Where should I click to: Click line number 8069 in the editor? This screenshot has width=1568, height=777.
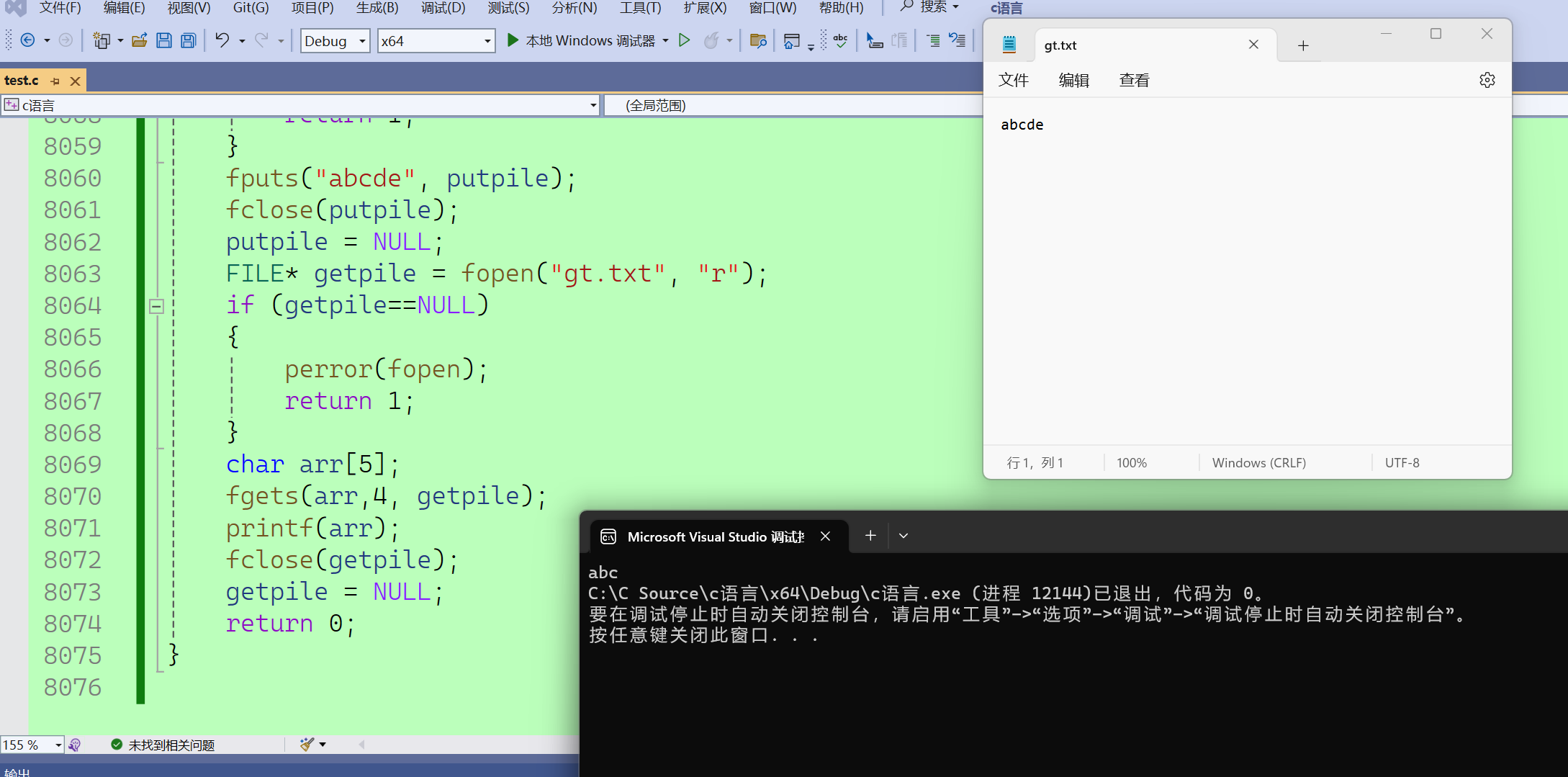(x=73, y=464)
